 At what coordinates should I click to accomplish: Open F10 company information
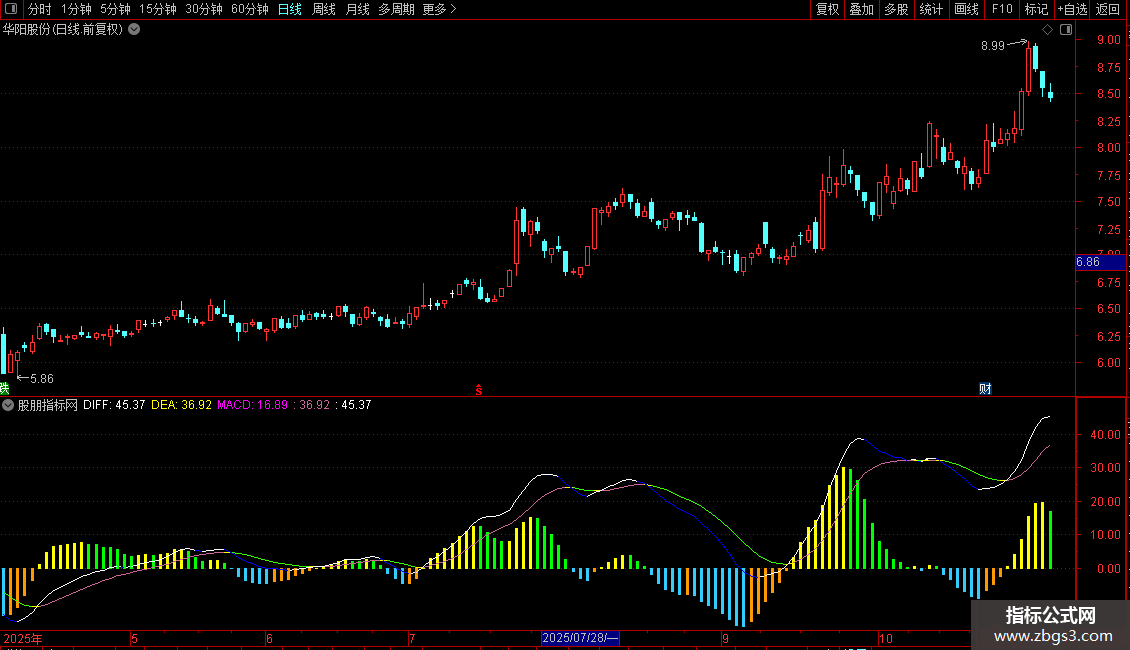1002,9
